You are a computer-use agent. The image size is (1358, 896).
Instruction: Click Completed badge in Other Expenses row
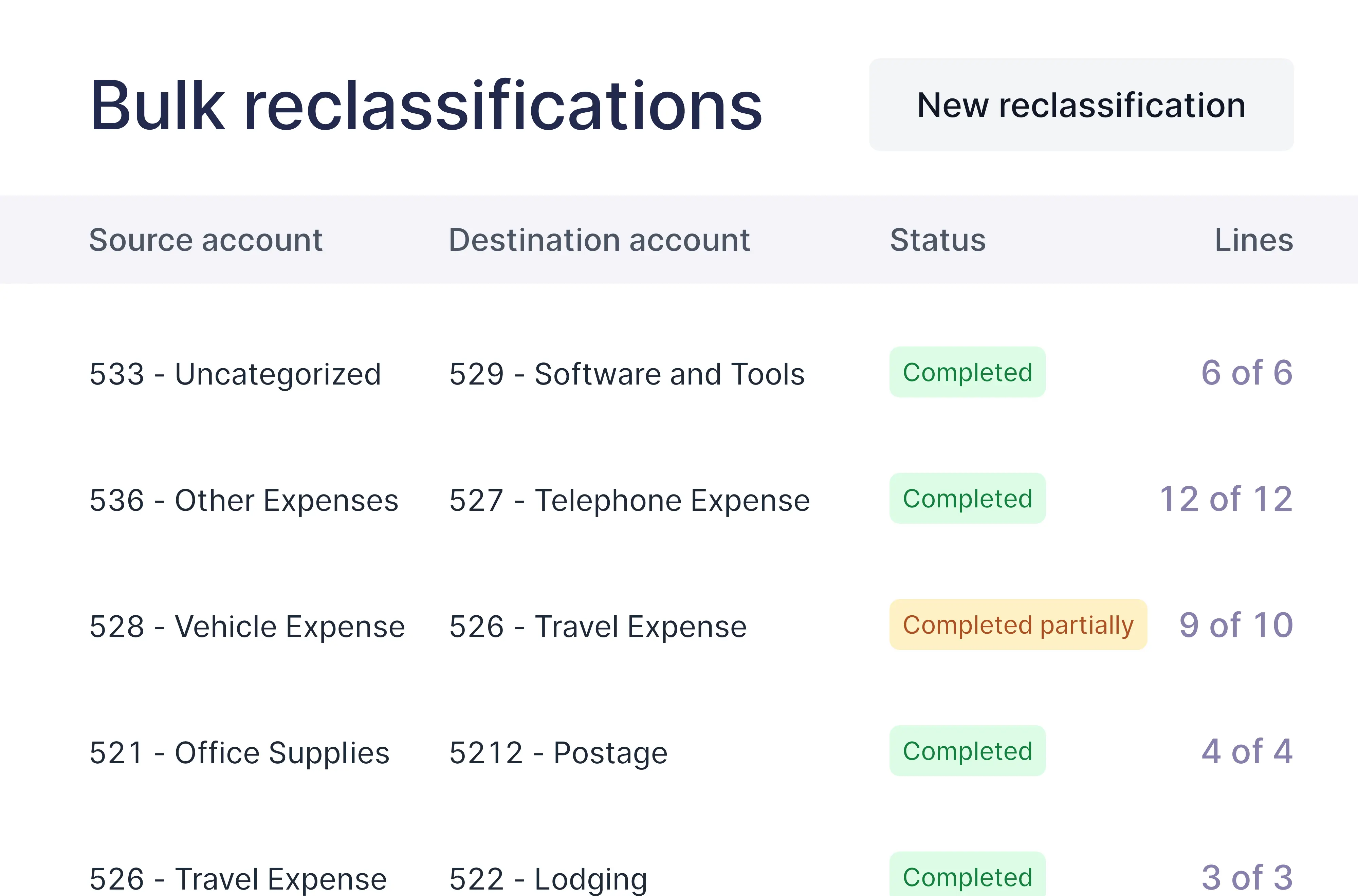(x=968, y=498)
